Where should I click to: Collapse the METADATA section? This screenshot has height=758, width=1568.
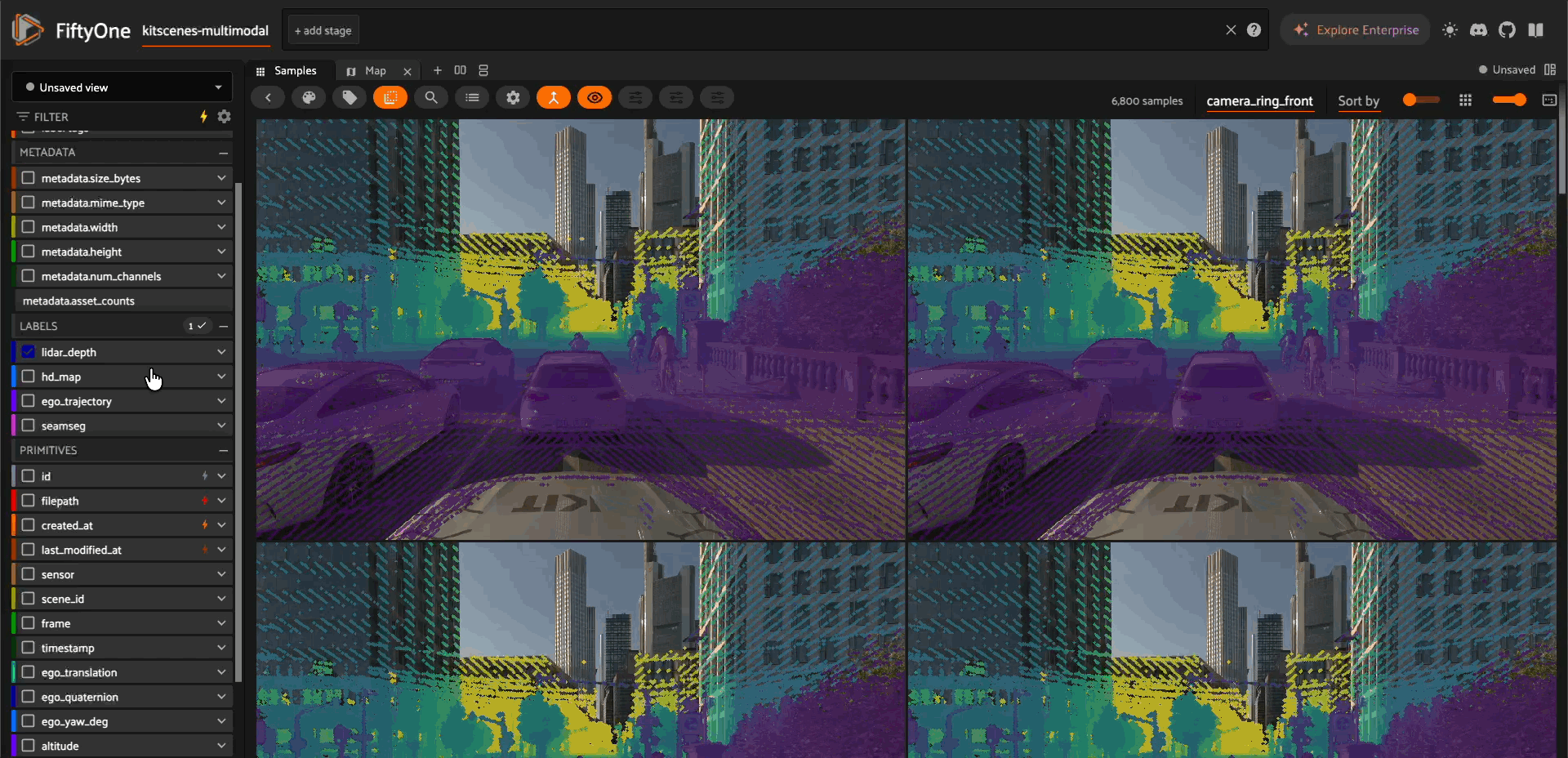(x=223, y=153)
